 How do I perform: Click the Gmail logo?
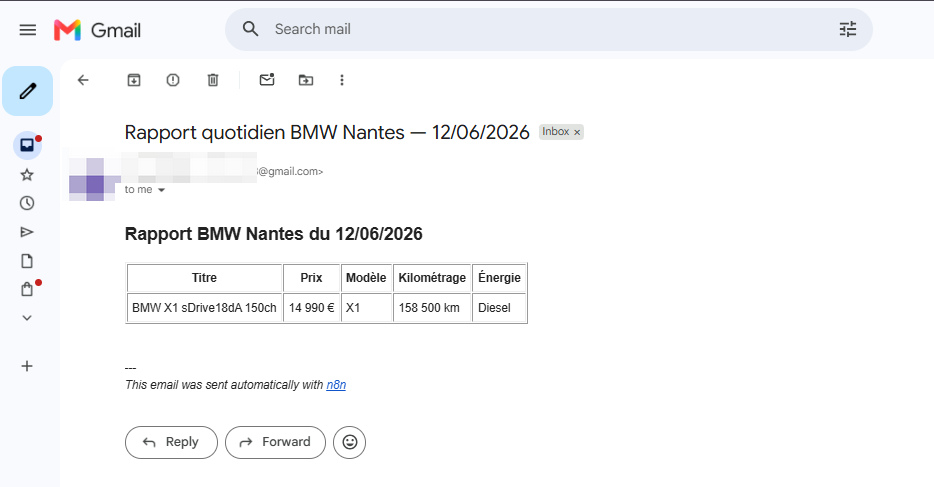click(98, 30)
